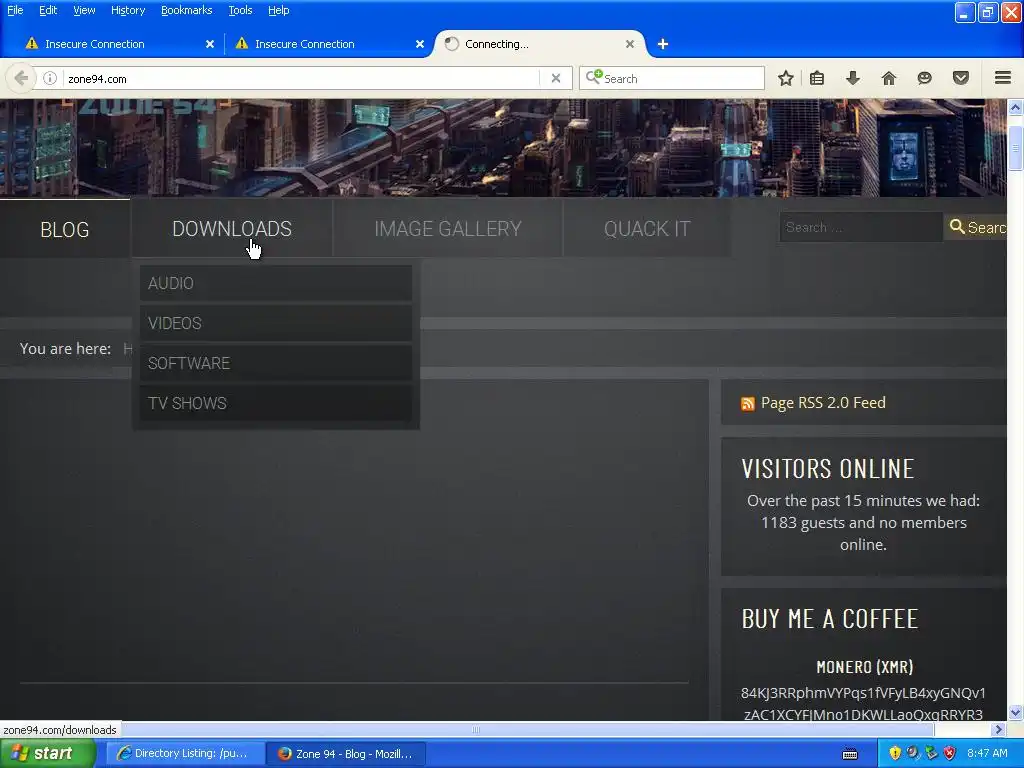
Task: Open the Bookmarks menu
Action: pyautogui.click(x=186, y=10)
